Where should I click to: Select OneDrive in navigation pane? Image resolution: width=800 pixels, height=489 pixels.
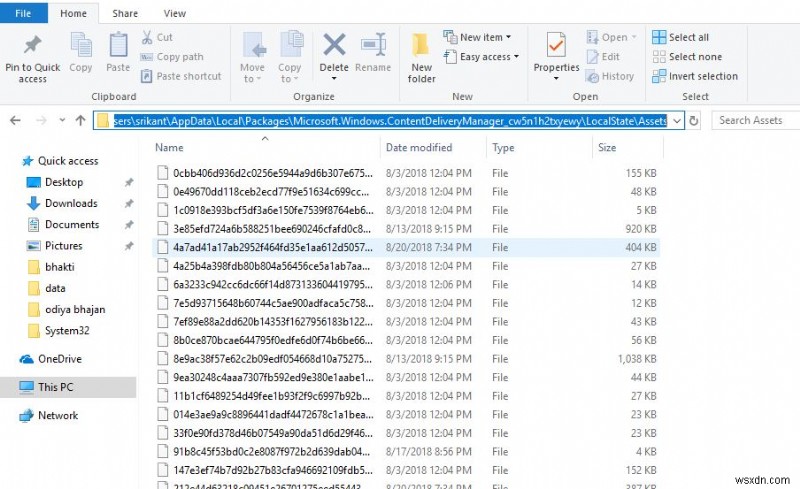tap(51, 359)
